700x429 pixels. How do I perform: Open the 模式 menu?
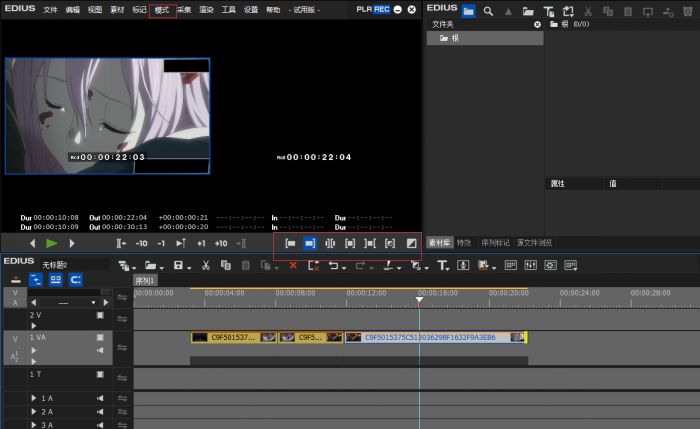coord(162,9)
